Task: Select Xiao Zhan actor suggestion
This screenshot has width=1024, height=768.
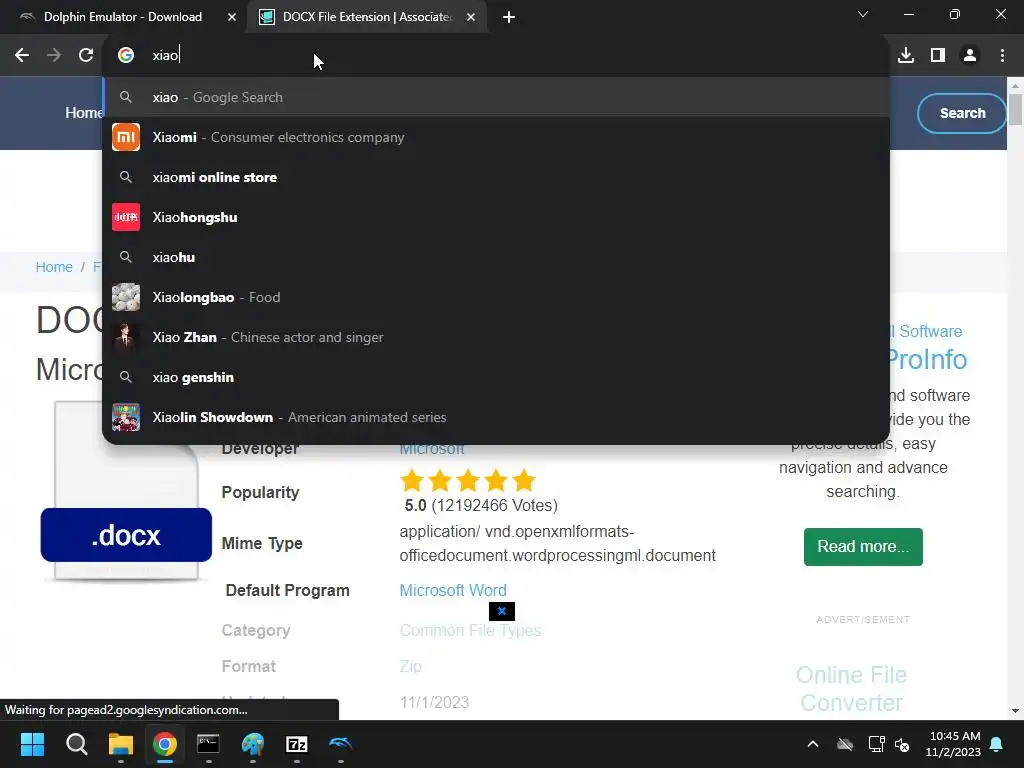Action: (496, 337)
